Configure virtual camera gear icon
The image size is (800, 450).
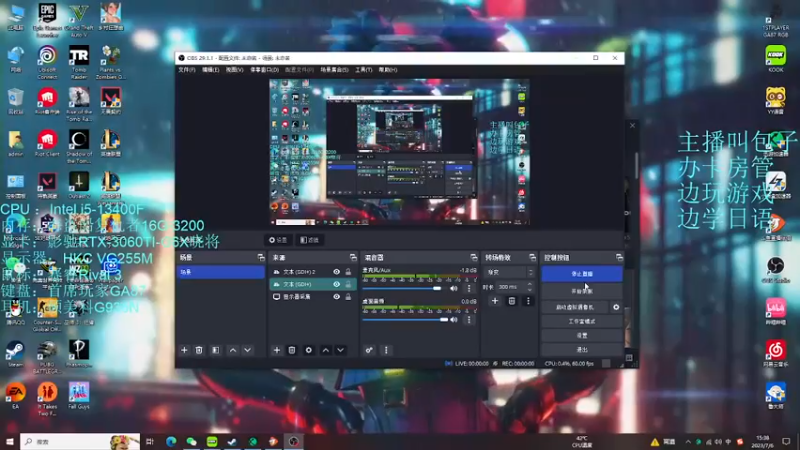click(x=616, y=307)
